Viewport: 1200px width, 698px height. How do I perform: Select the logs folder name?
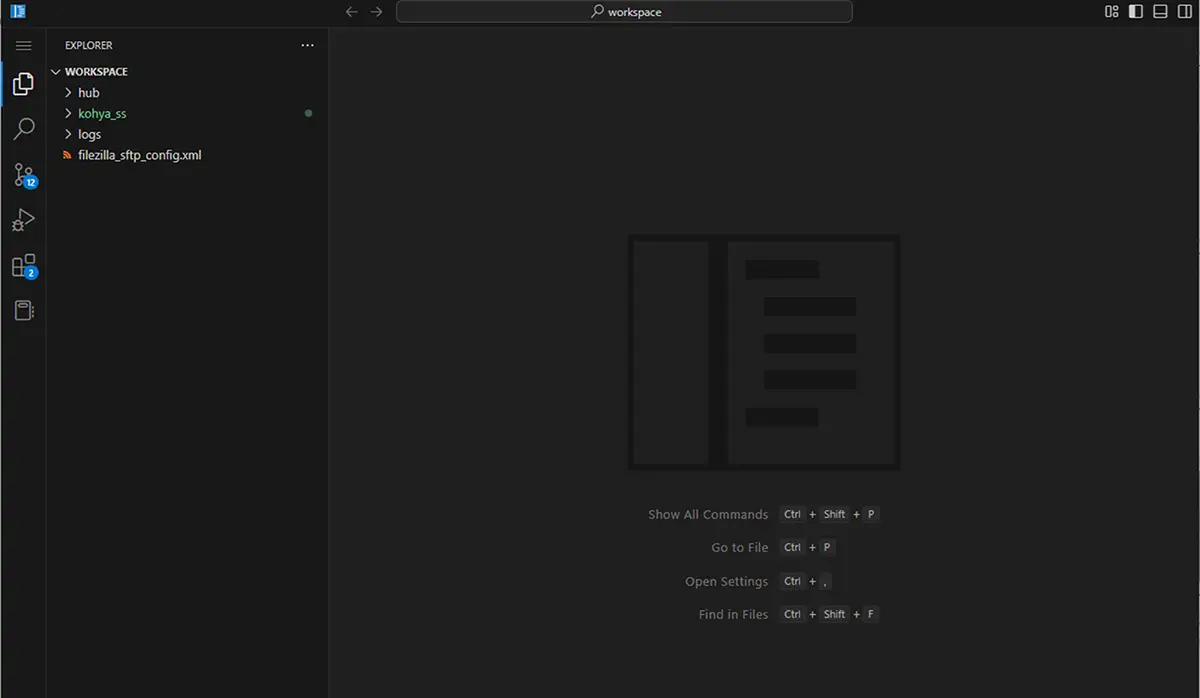[89, 134]
